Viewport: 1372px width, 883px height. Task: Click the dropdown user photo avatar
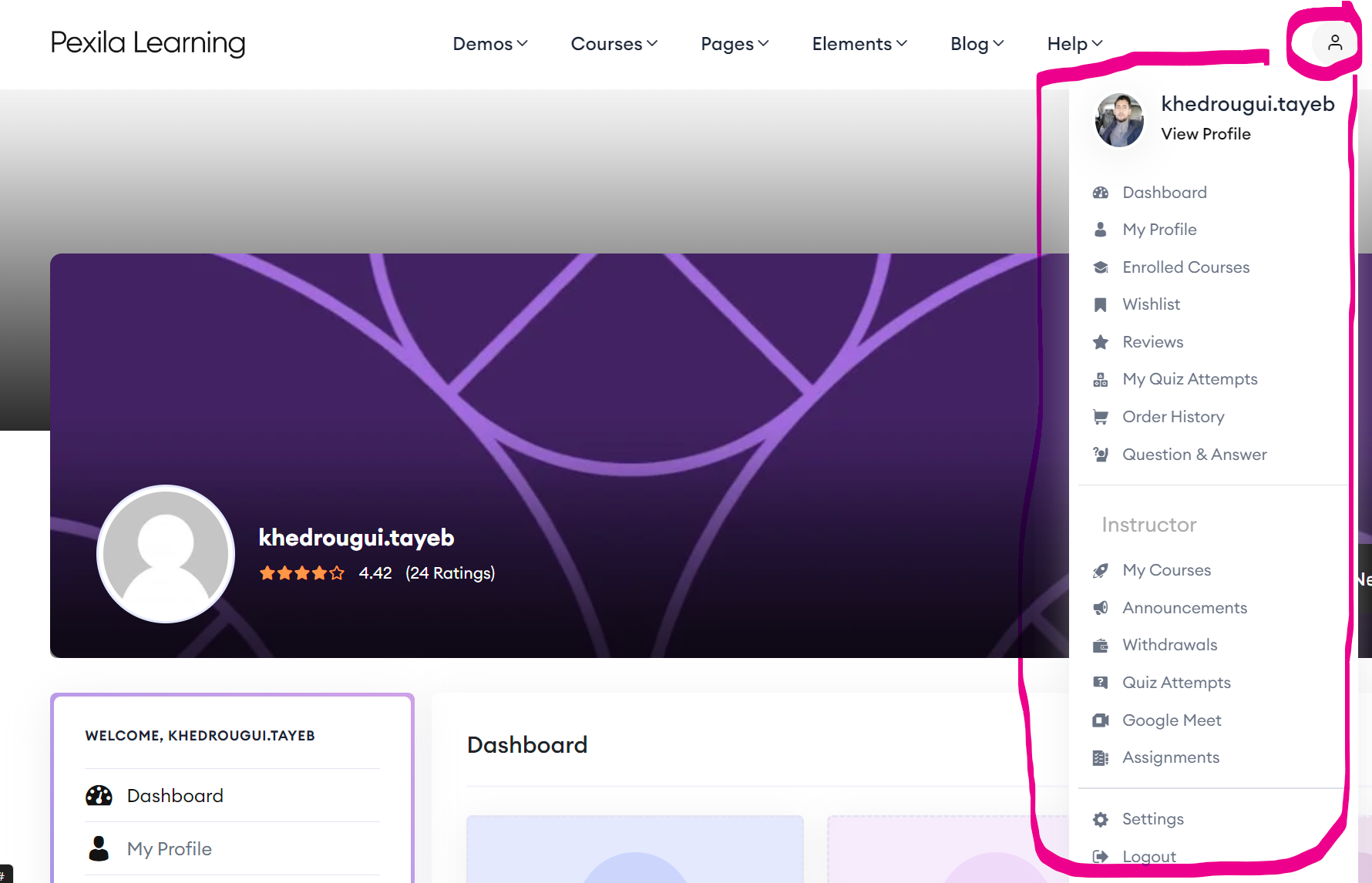[1119, 120]
